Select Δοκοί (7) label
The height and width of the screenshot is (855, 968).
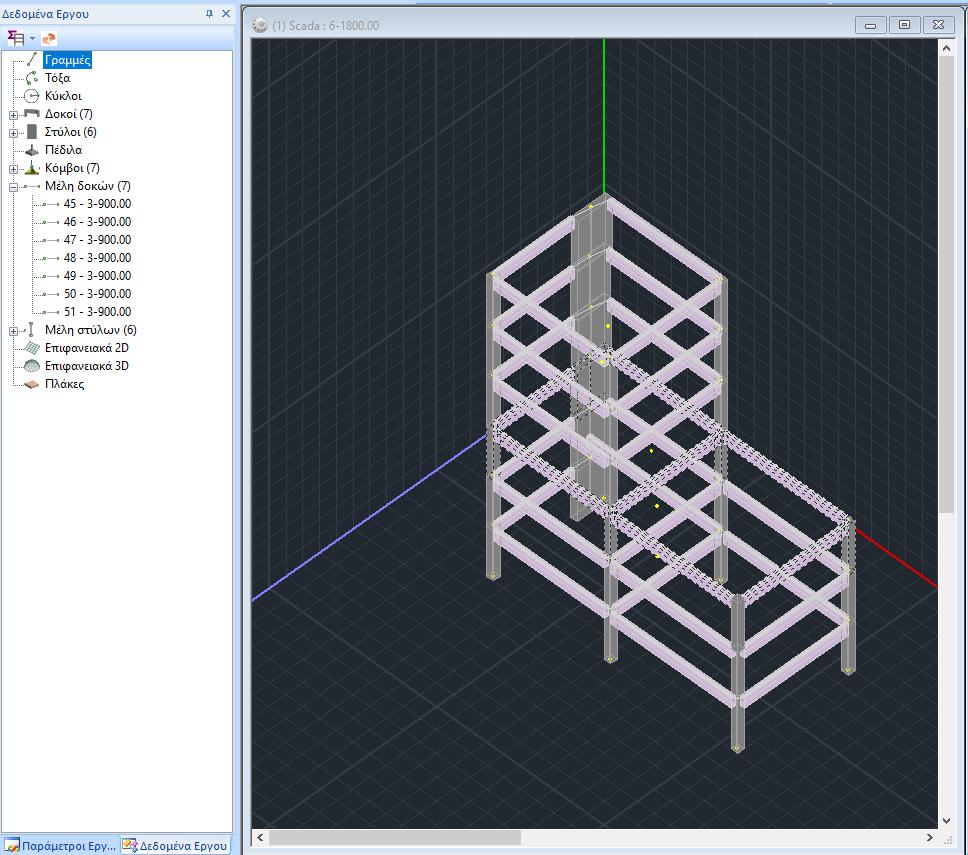[x=69, y=114]
